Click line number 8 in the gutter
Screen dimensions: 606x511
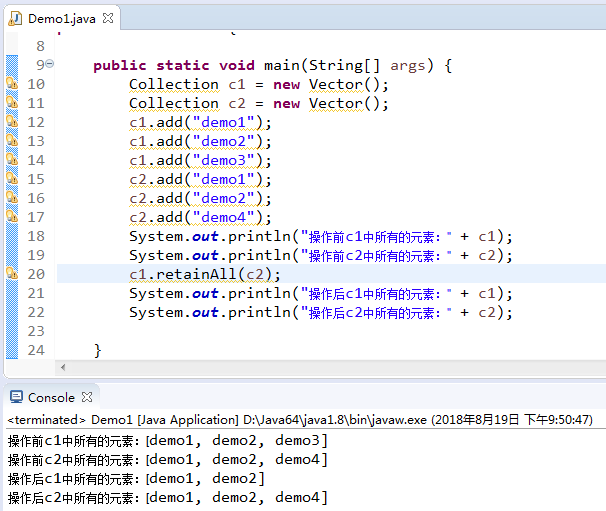tap(41, 46)
